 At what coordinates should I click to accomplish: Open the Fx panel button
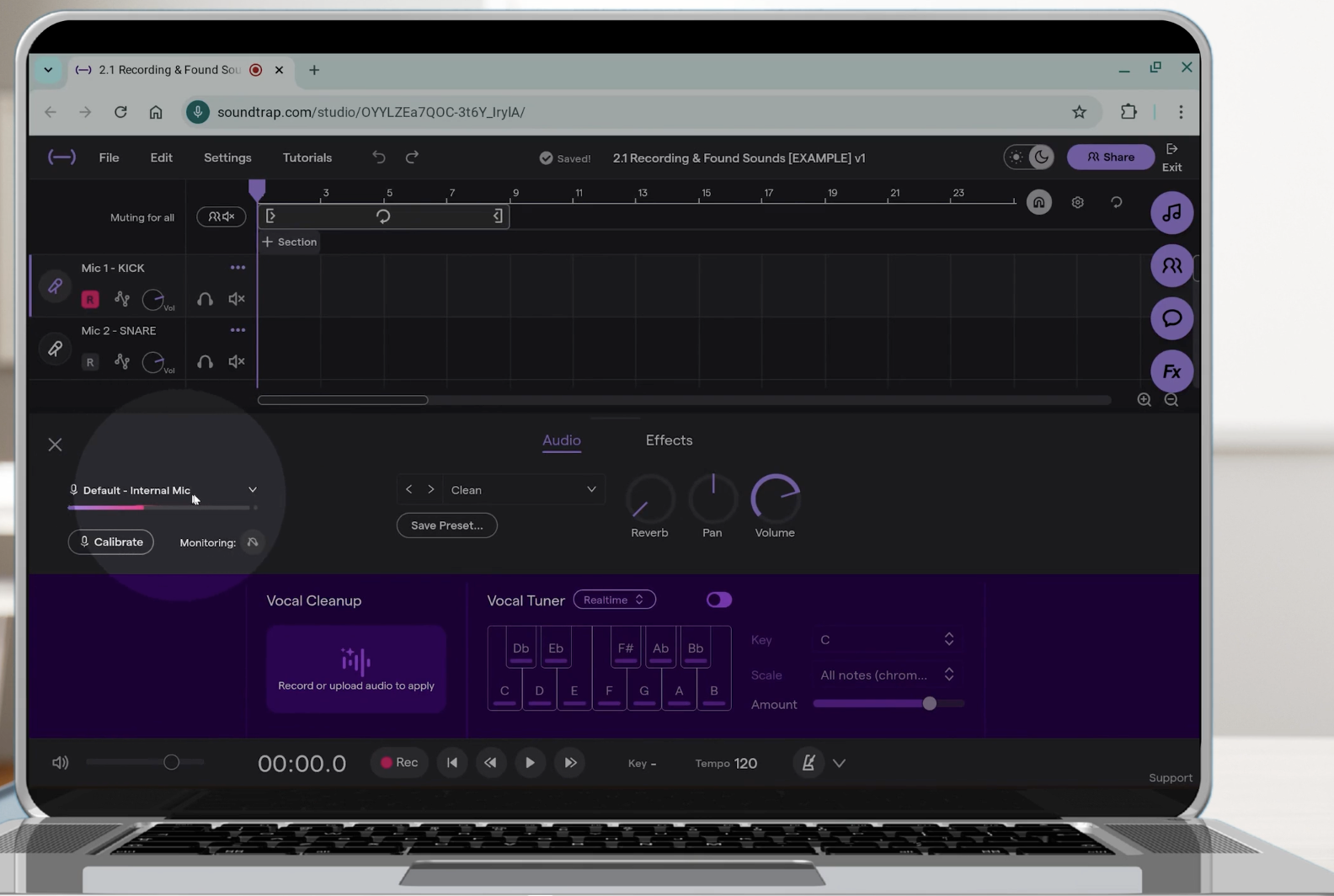point(1171,371)
